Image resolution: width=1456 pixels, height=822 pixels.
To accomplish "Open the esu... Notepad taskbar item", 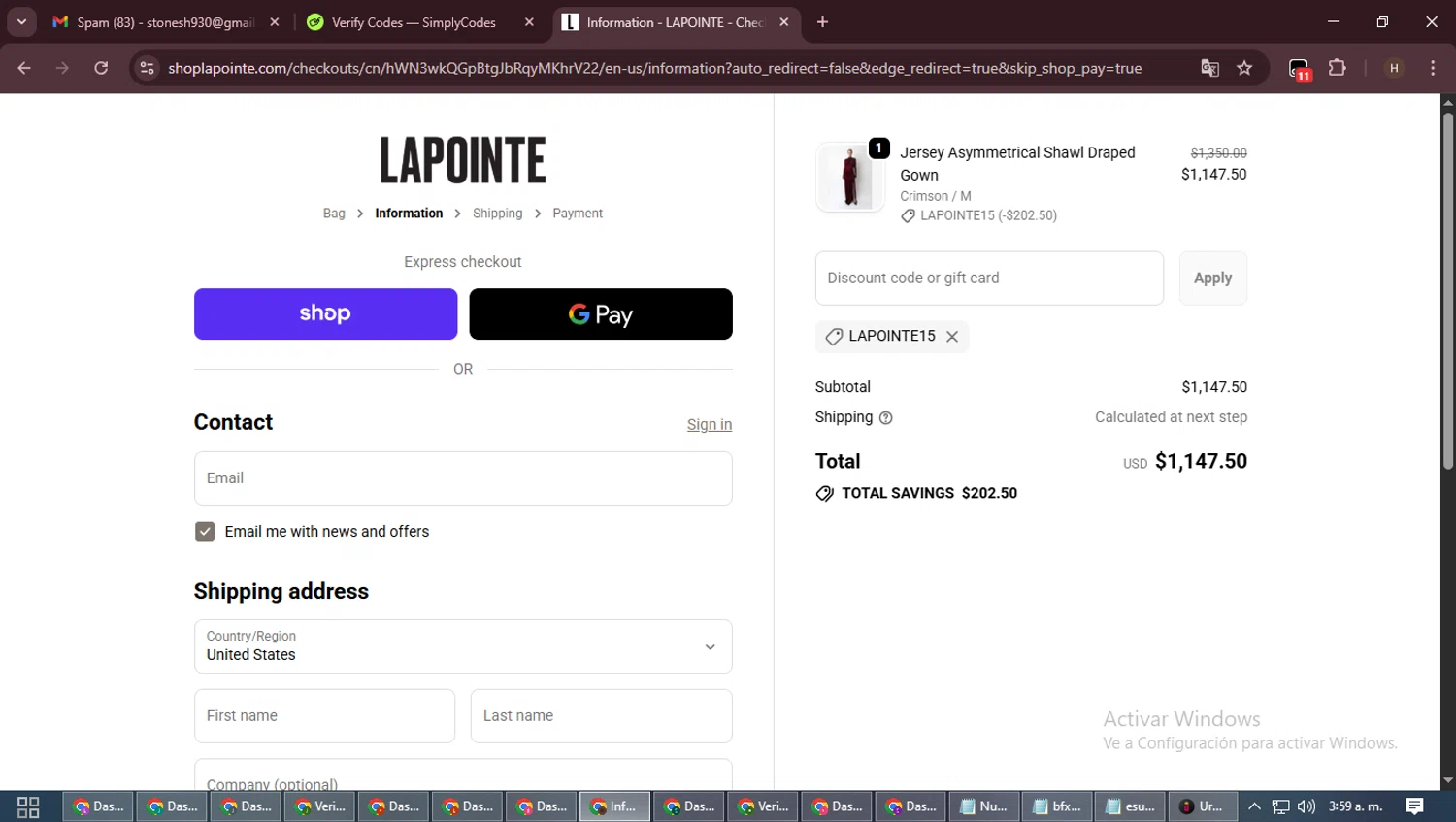I will [1131, 806].
